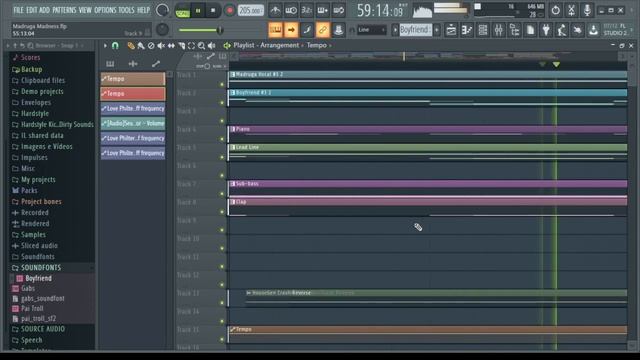Toggle the playlist magnet snap button
Viewport: 640px width, 360px height.
[115, 46]
